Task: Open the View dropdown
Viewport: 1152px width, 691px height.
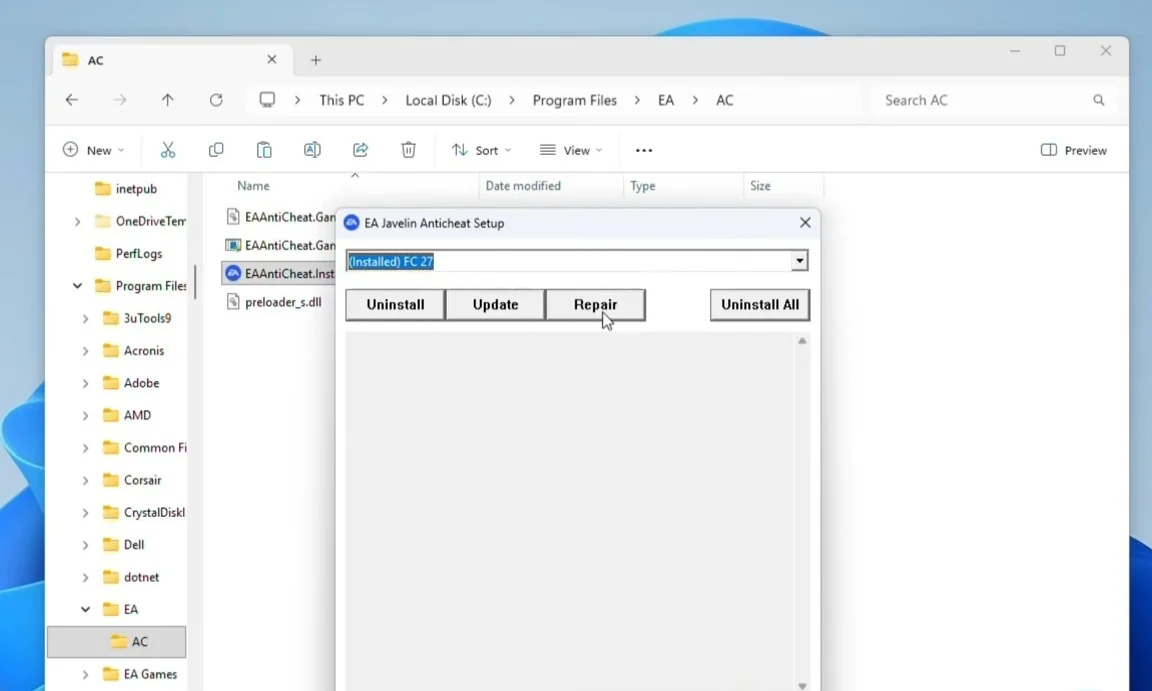Action: (x=571, y=151)
